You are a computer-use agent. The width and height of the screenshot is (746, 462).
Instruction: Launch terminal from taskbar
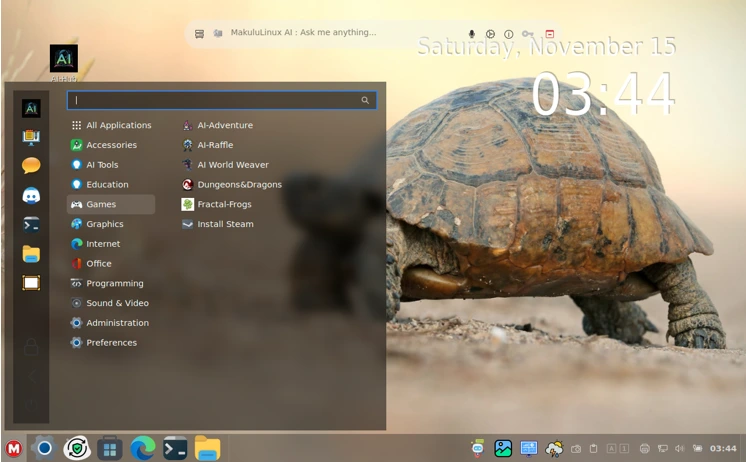[x=175, y=448]
